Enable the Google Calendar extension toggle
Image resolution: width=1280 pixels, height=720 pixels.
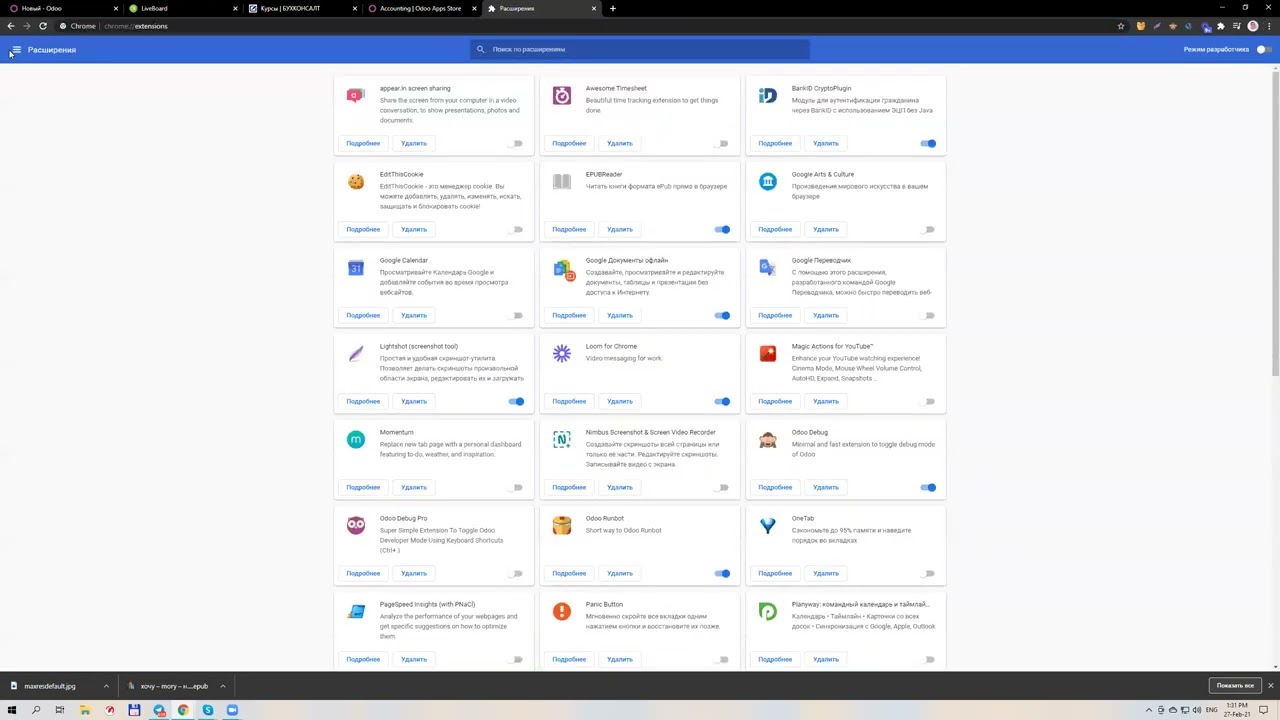point(516,315)
